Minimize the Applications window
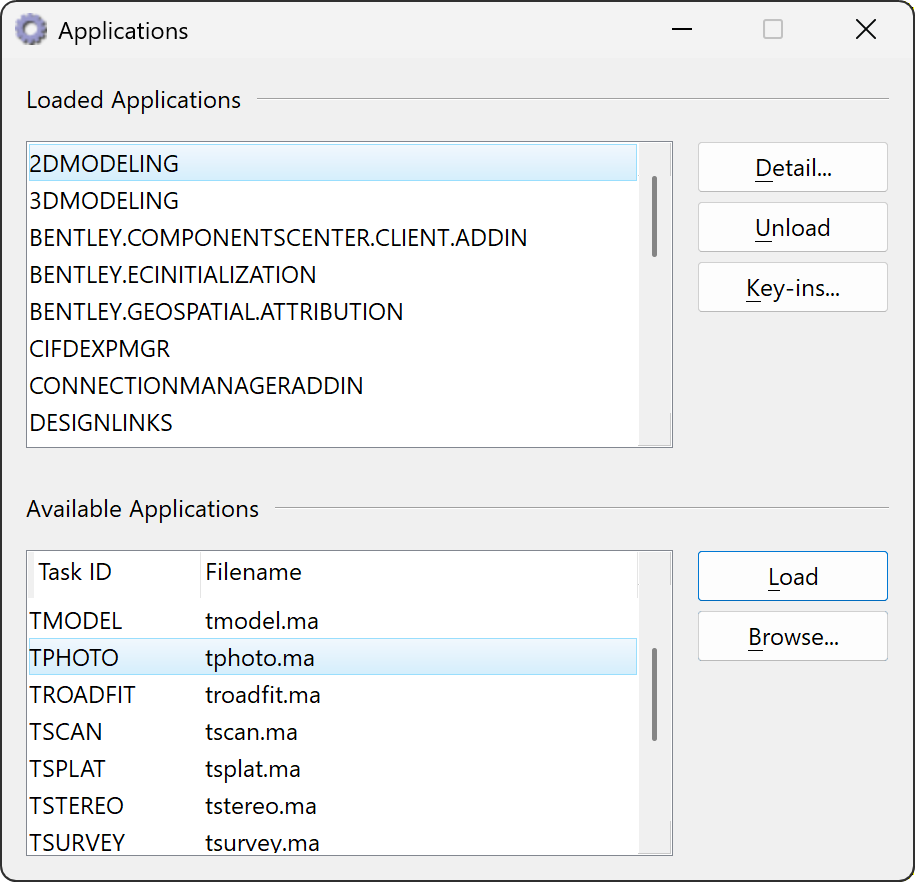Viewport: 915px width, 882px height. [x=682, y=29]
